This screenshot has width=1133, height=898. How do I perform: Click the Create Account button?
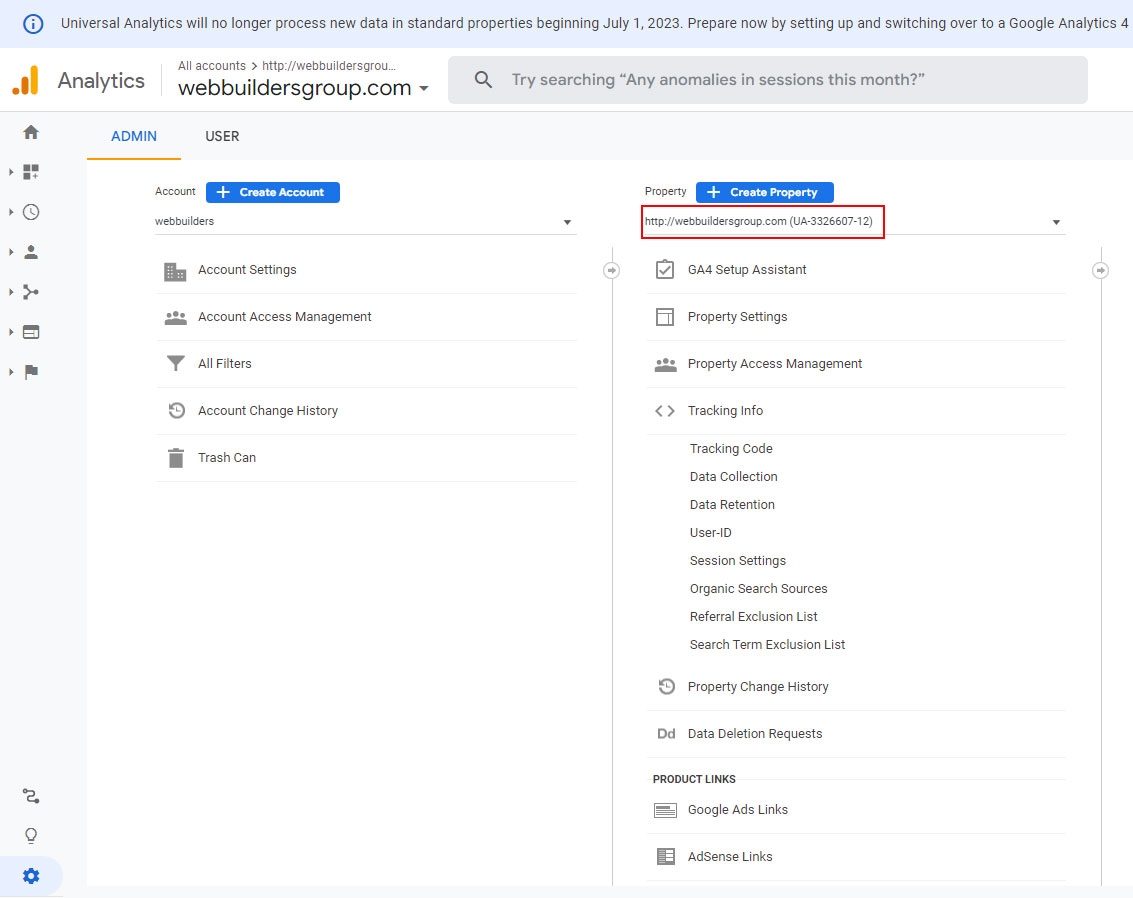[272, 192]
